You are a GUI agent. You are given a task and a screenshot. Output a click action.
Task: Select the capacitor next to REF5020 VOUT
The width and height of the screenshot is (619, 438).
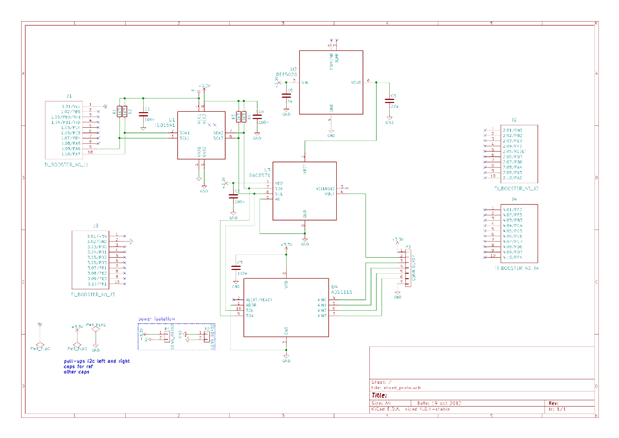coord(389,101)
